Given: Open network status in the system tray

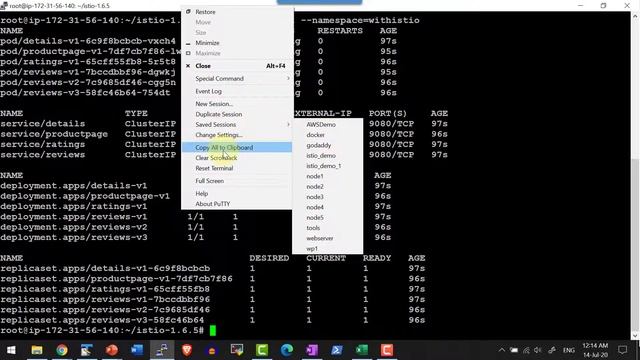Looking at the screenshot, I should [x=526, y=350].
